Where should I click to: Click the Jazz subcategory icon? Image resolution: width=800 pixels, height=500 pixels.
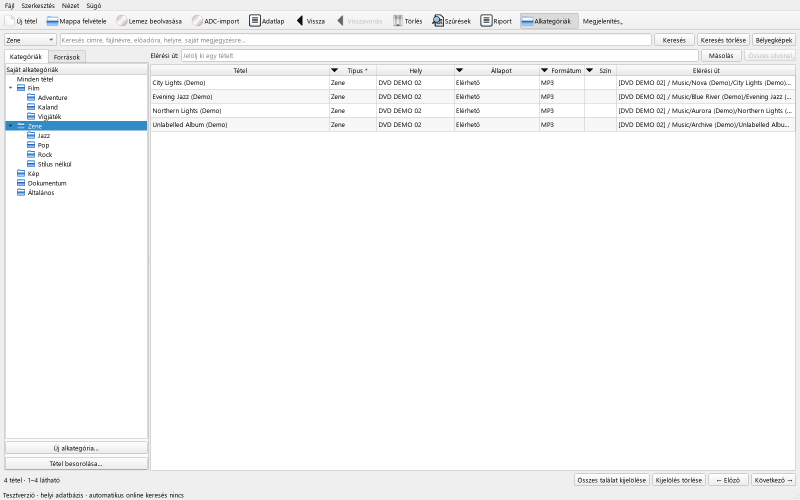(31, 136)
